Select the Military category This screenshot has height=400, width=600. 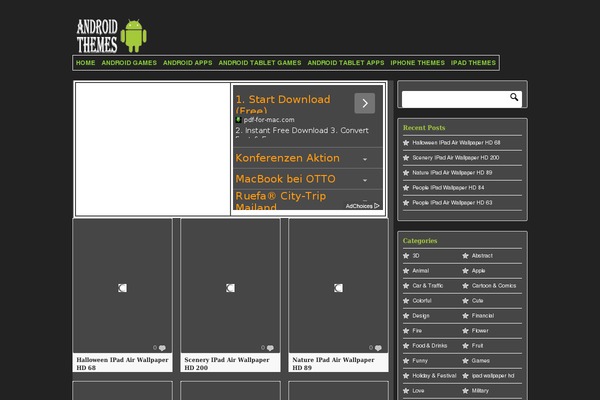pyautogui.click(x=480, y=390)
